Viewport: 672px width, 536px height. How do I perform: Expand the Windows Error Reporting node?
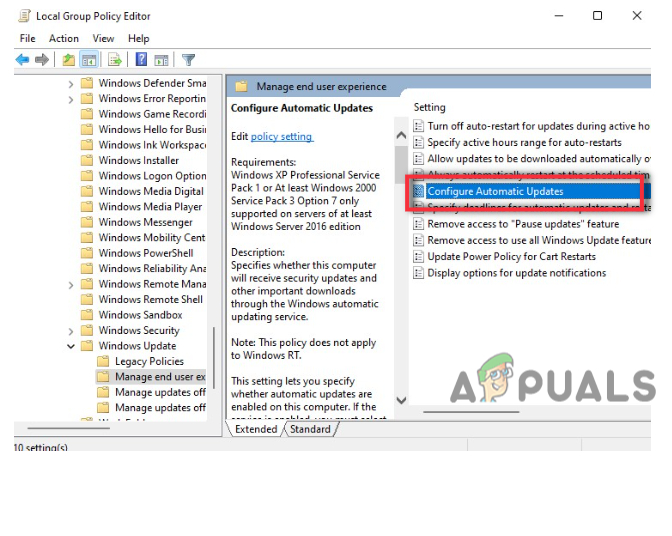click(71, 99)
